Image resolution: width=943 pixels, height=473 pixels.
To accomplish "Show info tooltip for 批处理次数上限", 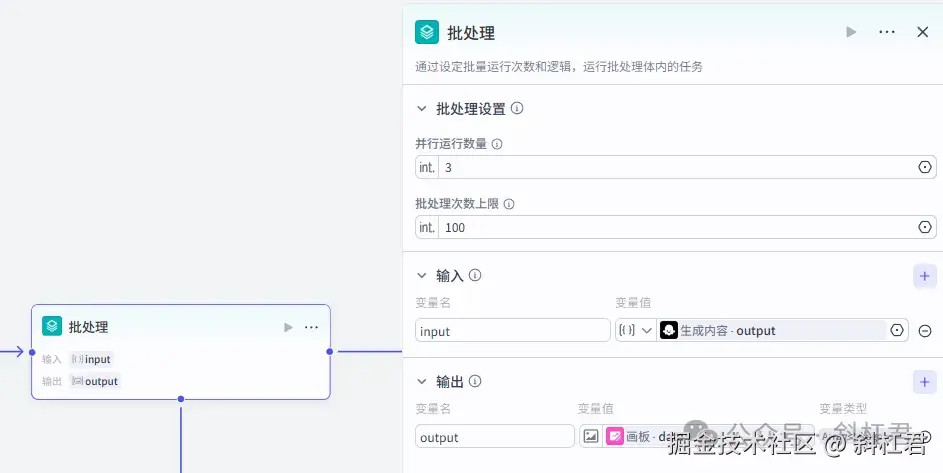I will coord(509,204).
